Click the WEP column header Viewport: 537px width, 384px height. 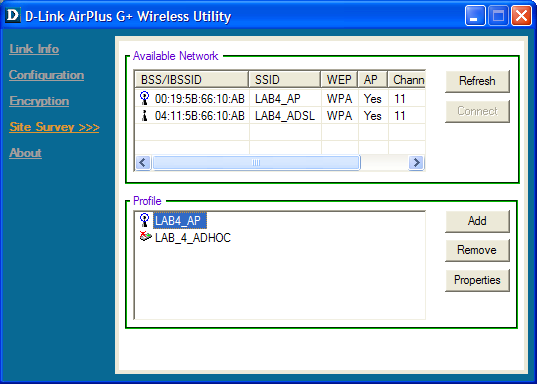(339, 80)
